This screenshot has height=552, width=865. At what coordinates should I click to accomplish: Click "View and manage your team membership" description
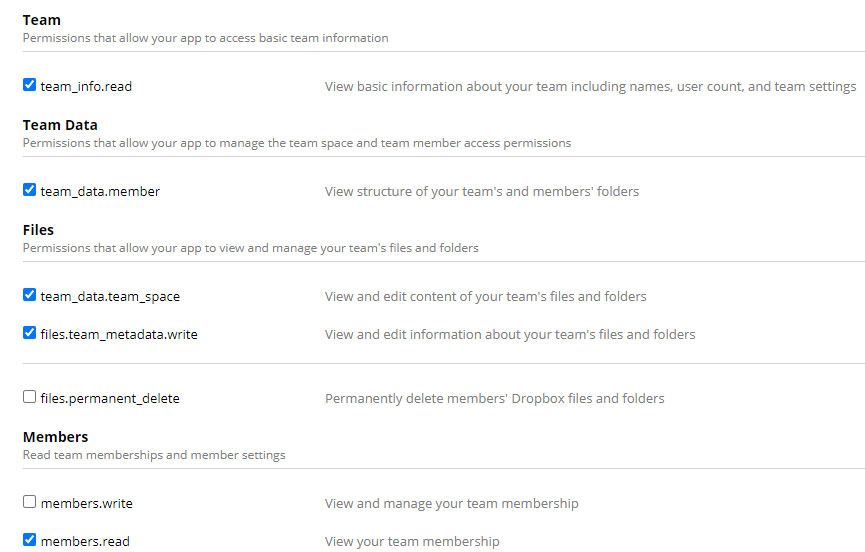pos(451,503)
